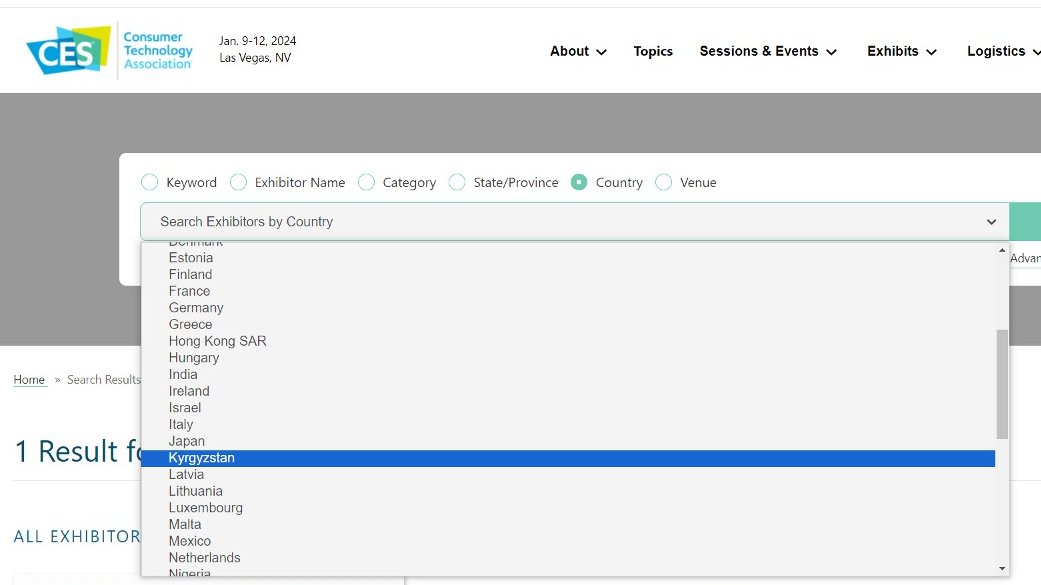Collapse the Search Exhibitors by Country dropdown

pos(575,222)
